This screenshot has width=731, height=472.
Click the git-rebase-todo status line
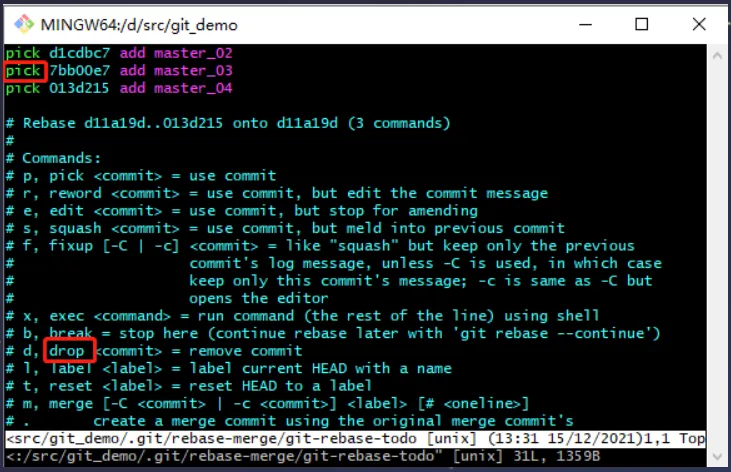click(355, 438)
